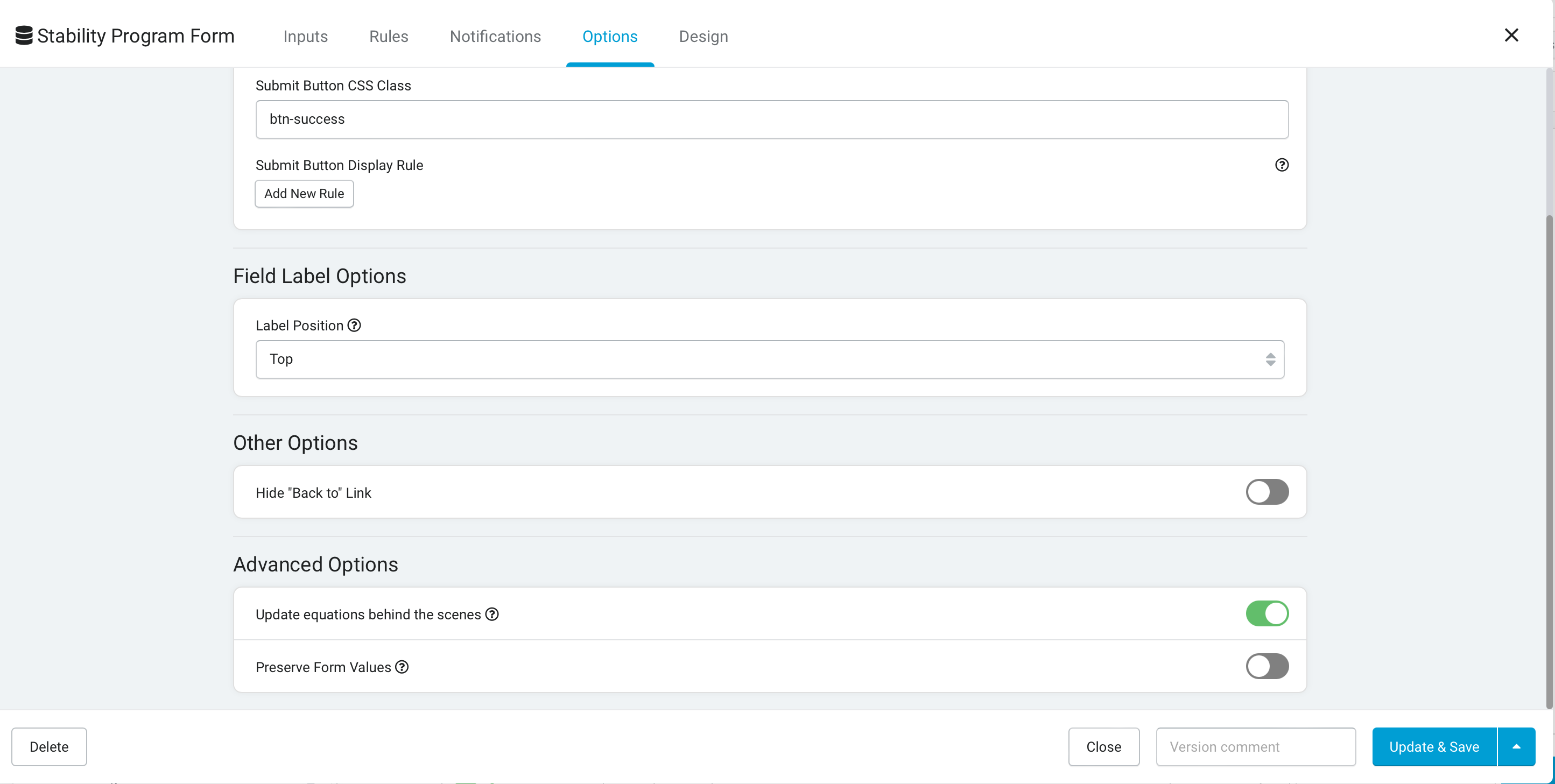
Task: Click the Update & Save button
Action: 1434,746
